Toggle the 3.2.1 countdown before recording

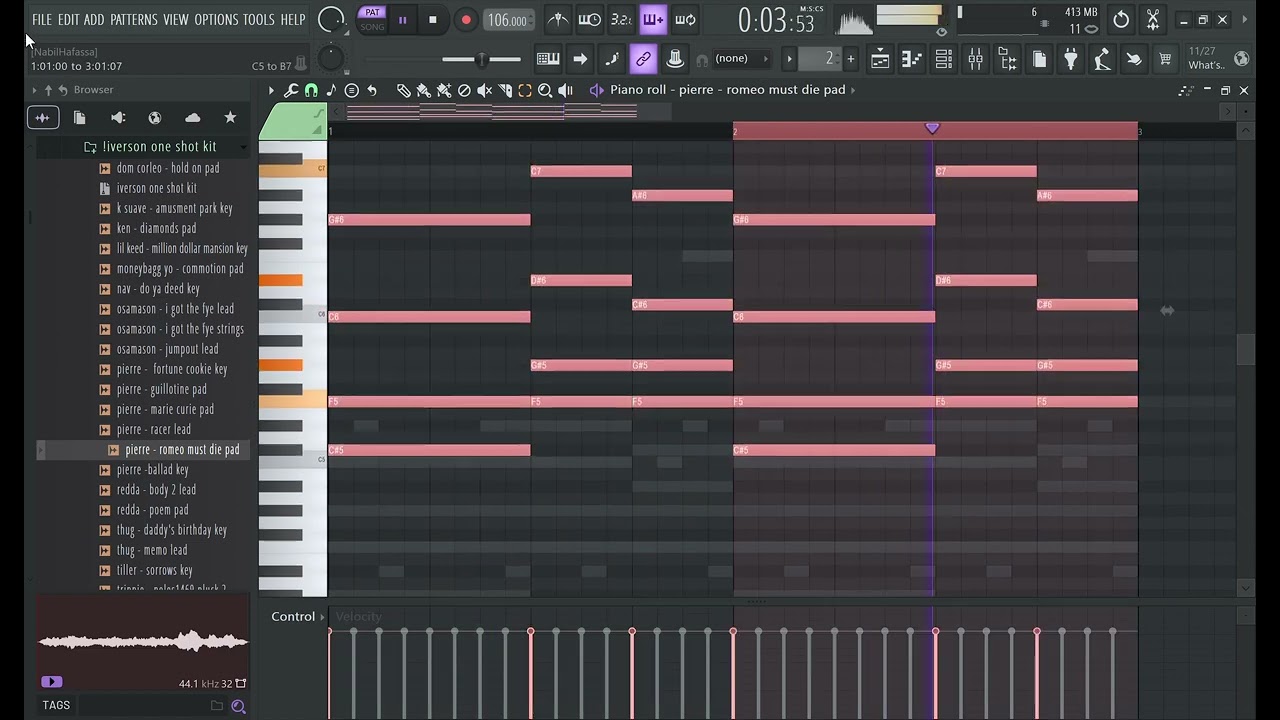point(621,19)
